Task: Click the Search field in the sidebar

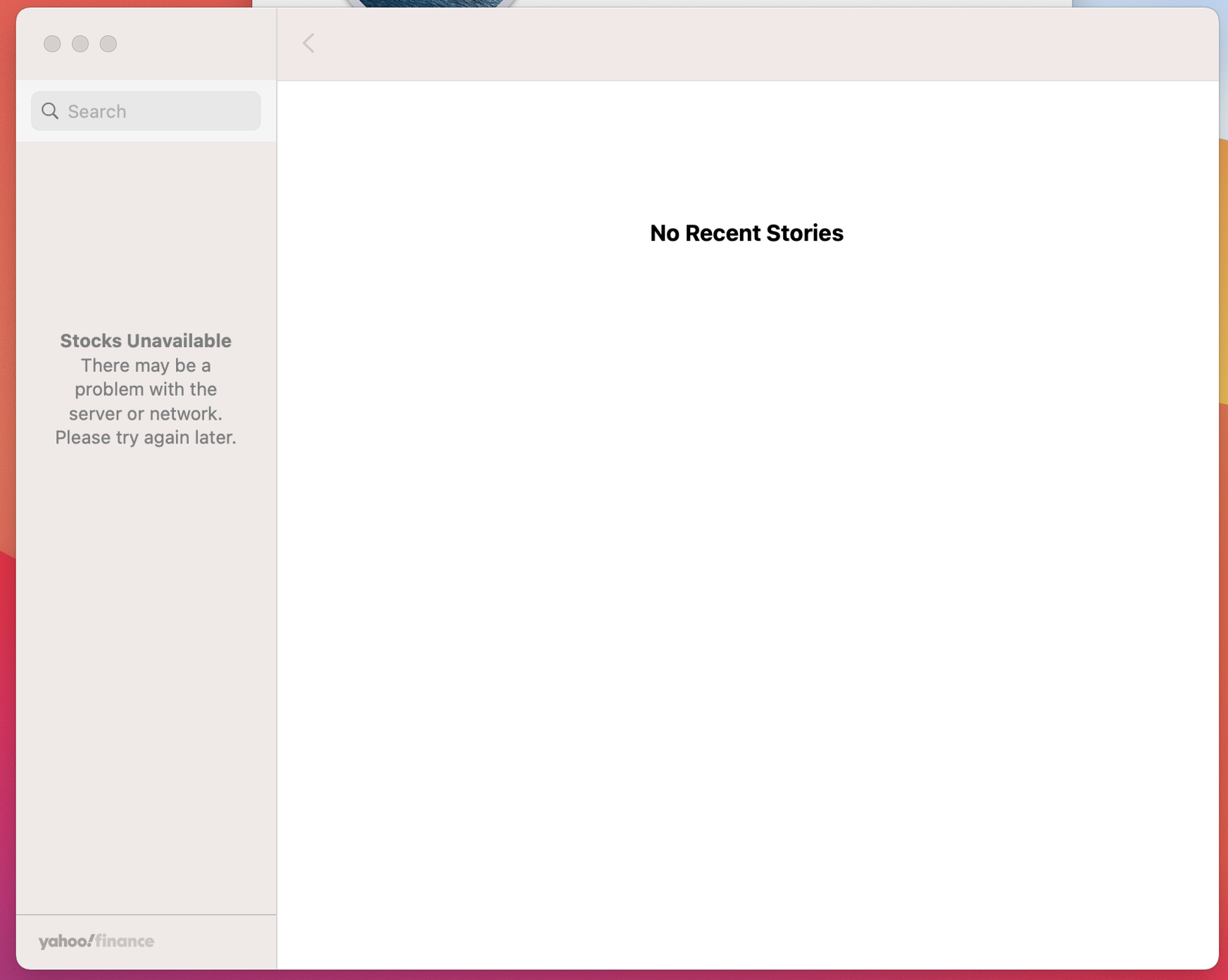Action: (146, 111)
